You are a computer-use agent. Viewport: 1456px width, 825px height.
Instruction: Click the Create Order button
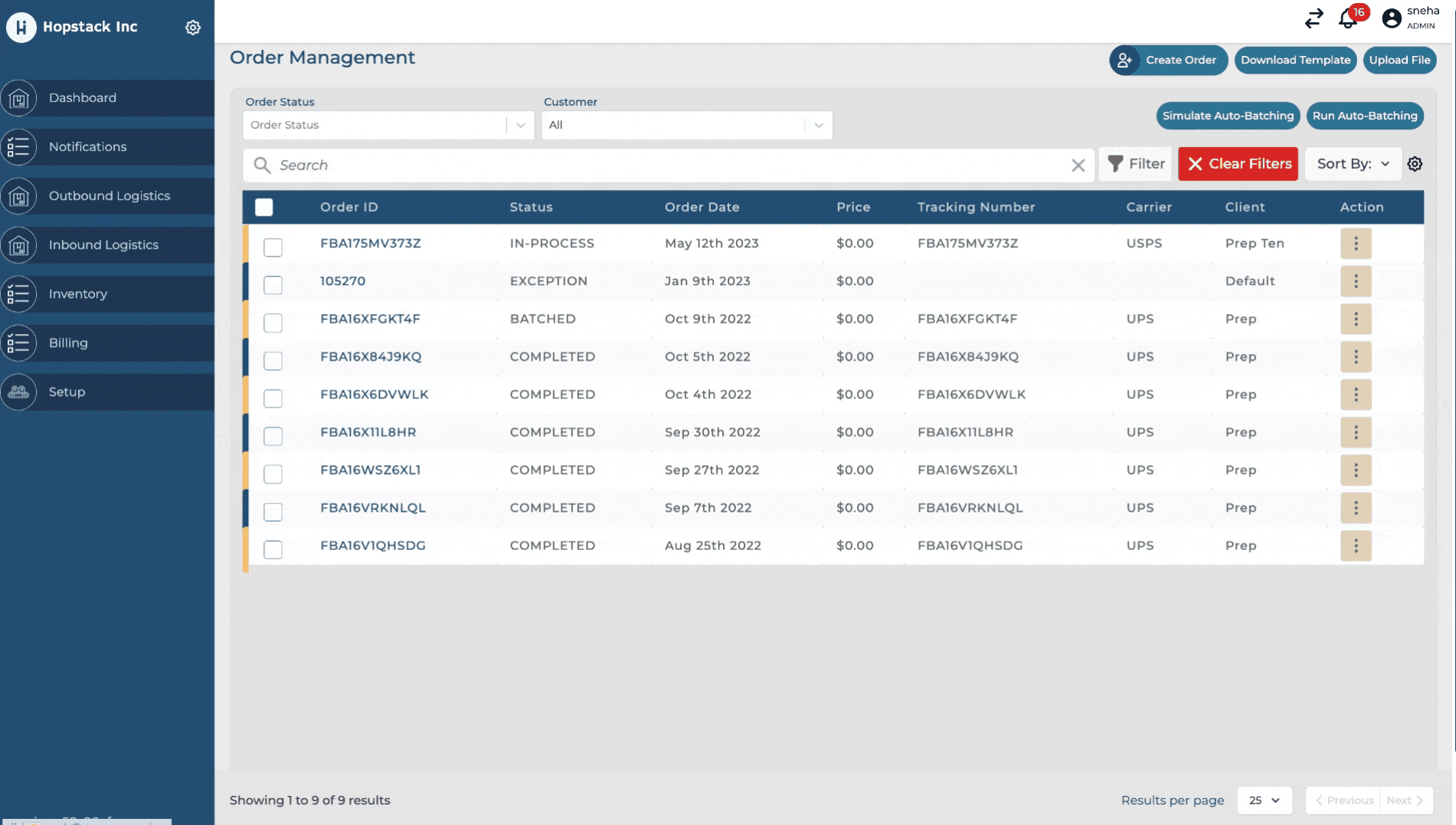coord(1168,61)
